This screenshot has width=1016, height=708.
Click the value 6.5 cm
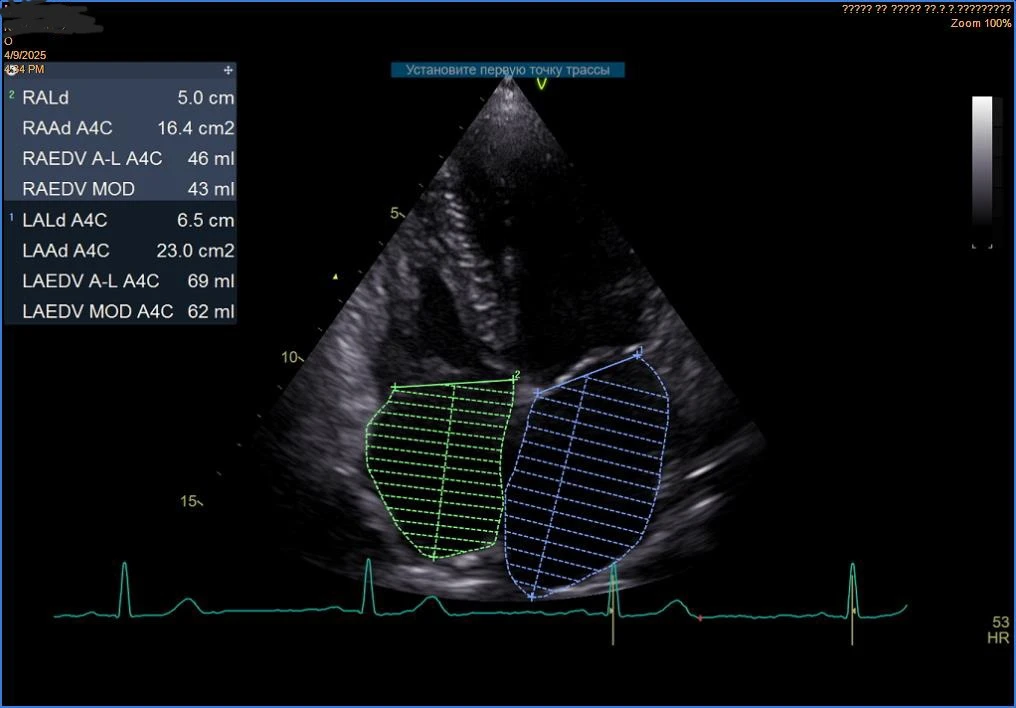click(x=205, y=220)
